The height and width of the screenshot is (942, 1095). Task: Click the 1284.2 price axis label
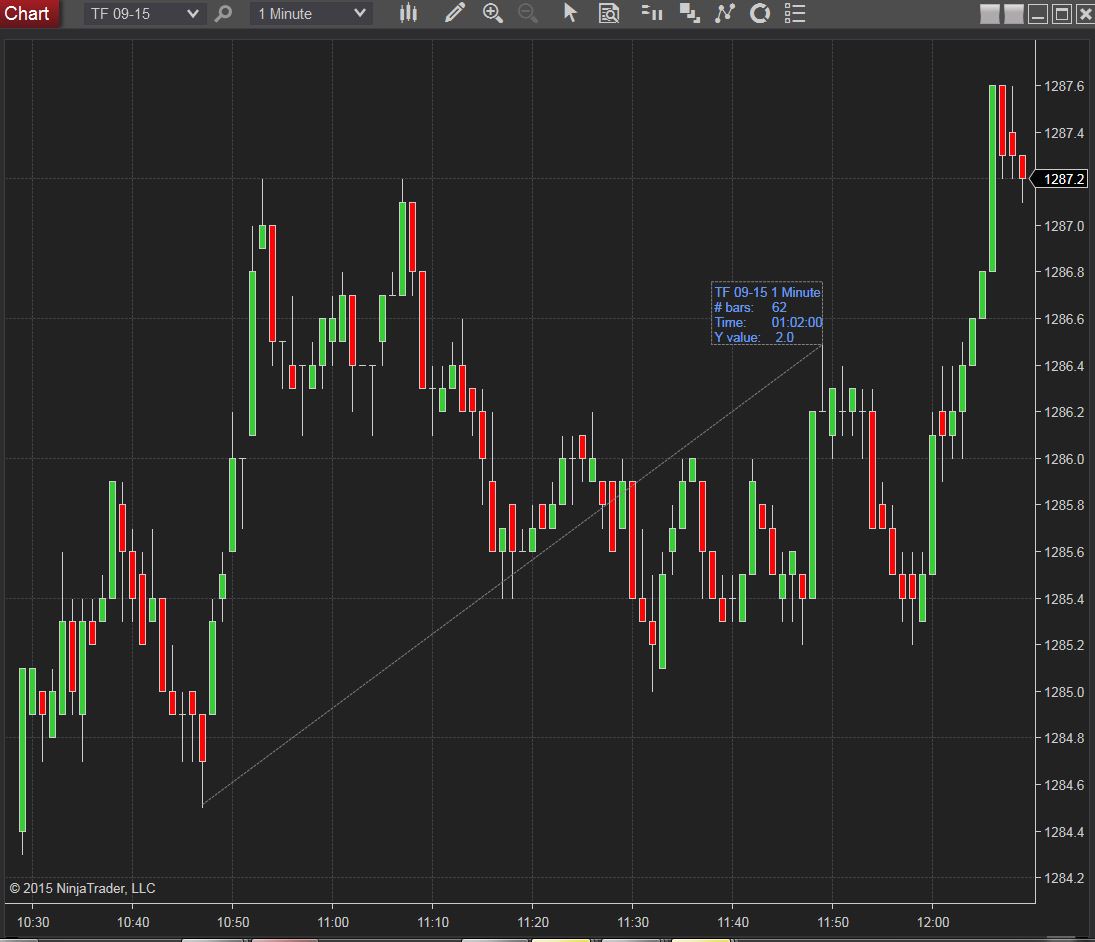tap(1064, 878)
